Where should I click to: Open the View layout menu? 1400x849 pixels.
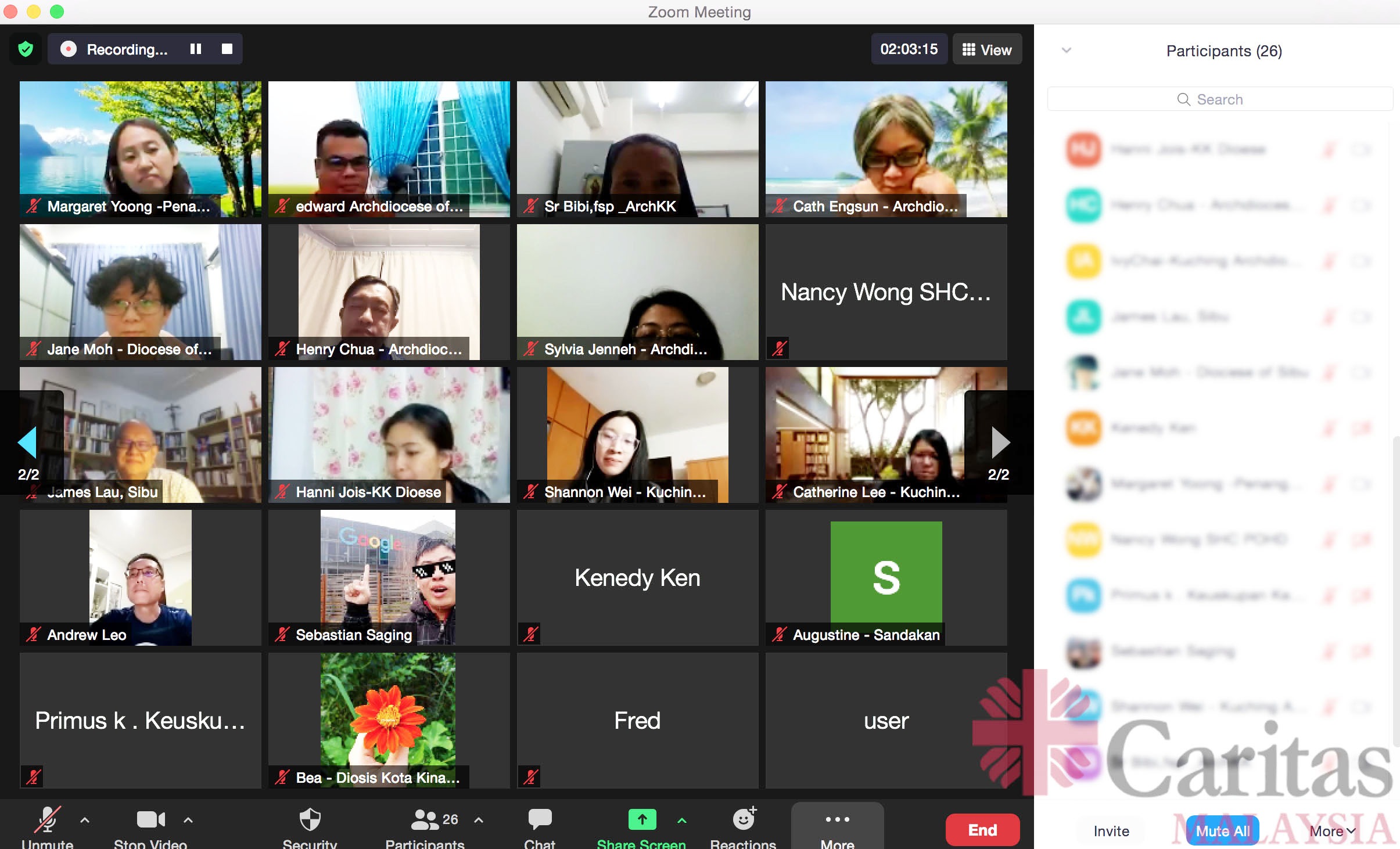pyautogui.click(x=987, y=50)
